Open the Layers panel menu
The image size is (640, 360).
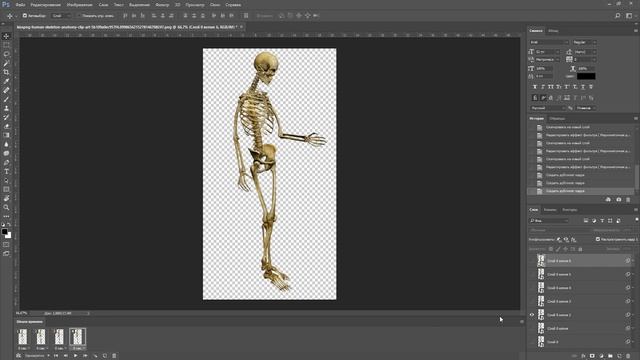coord(636,210)
